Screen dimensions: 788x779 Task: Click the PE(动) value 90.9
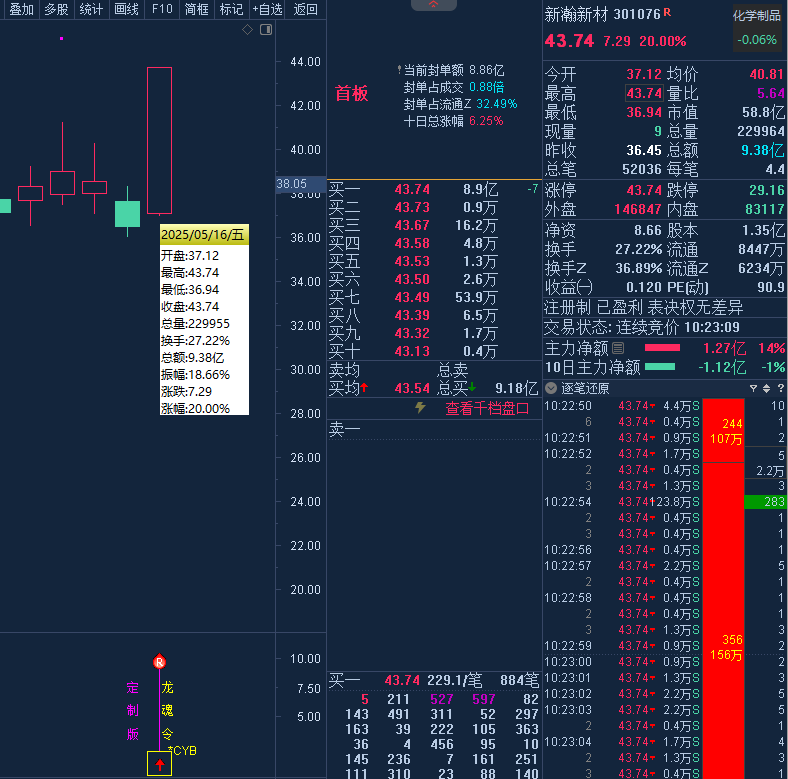pyautogui.click(x=770, y=287)
